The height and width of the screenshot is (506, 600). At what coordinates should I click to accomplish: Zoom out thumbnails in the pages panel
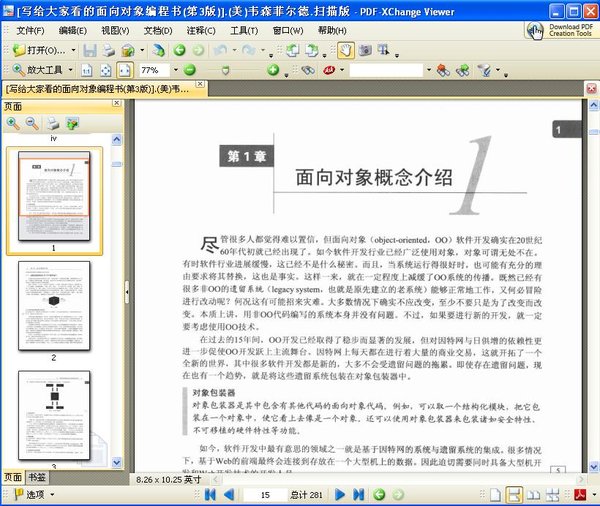coord(32,124)
